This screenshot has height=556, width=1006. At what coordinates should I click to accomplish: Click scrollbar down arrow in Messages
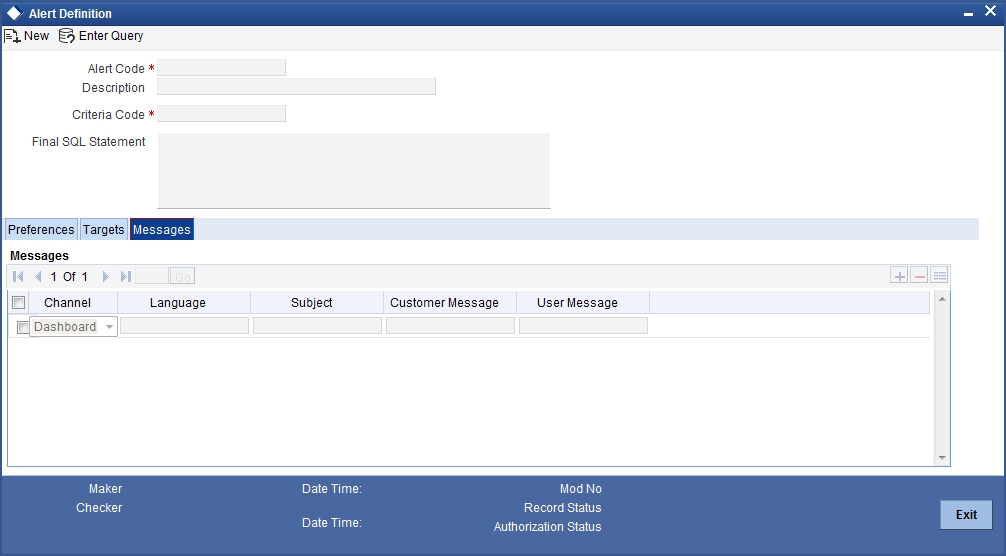pyautogui.click(x=942, y=457)
